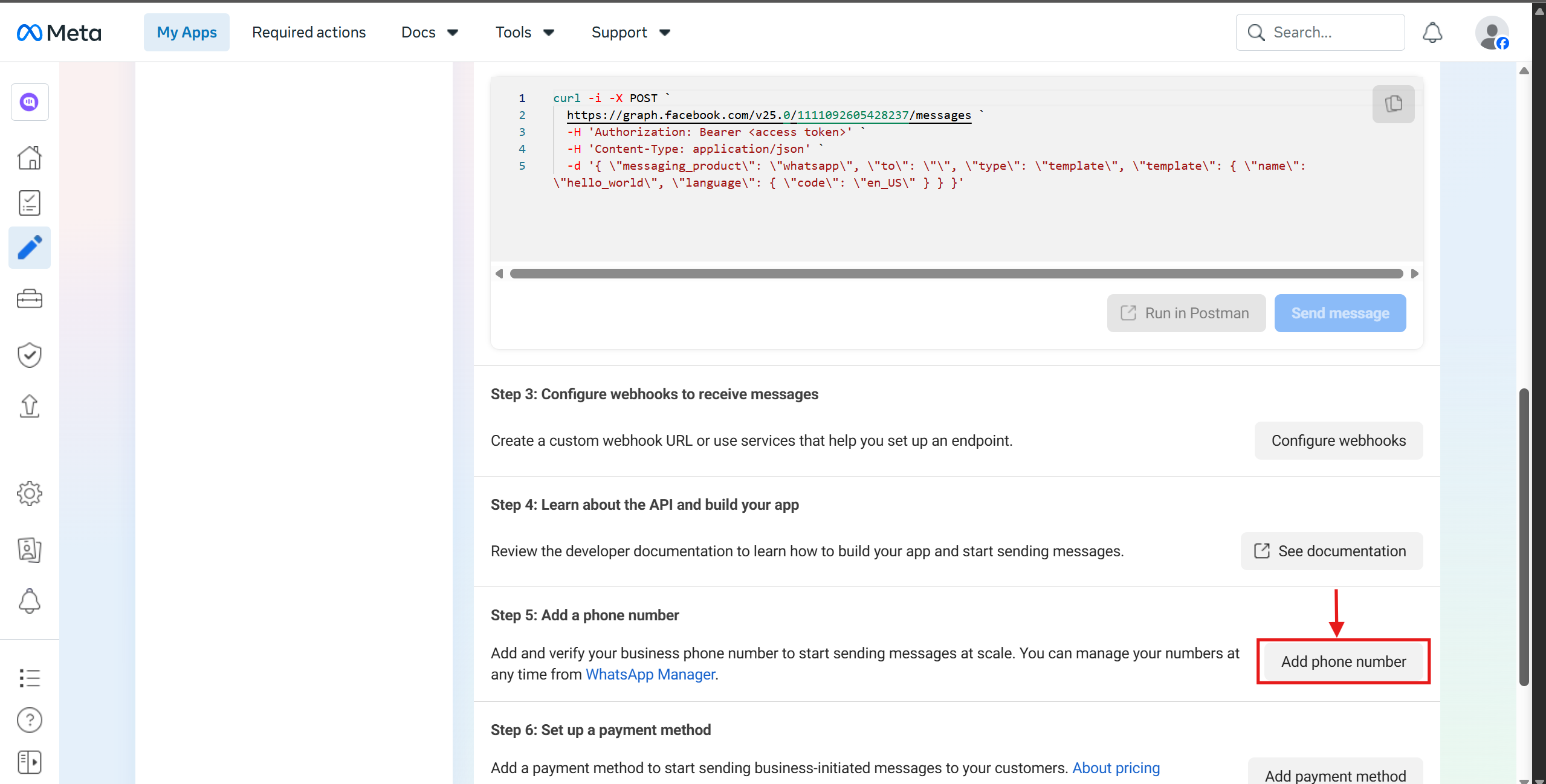Click the Step 3 Configure webhooks heading
This screenshot has width=1546, height=784.
(655, 394)
